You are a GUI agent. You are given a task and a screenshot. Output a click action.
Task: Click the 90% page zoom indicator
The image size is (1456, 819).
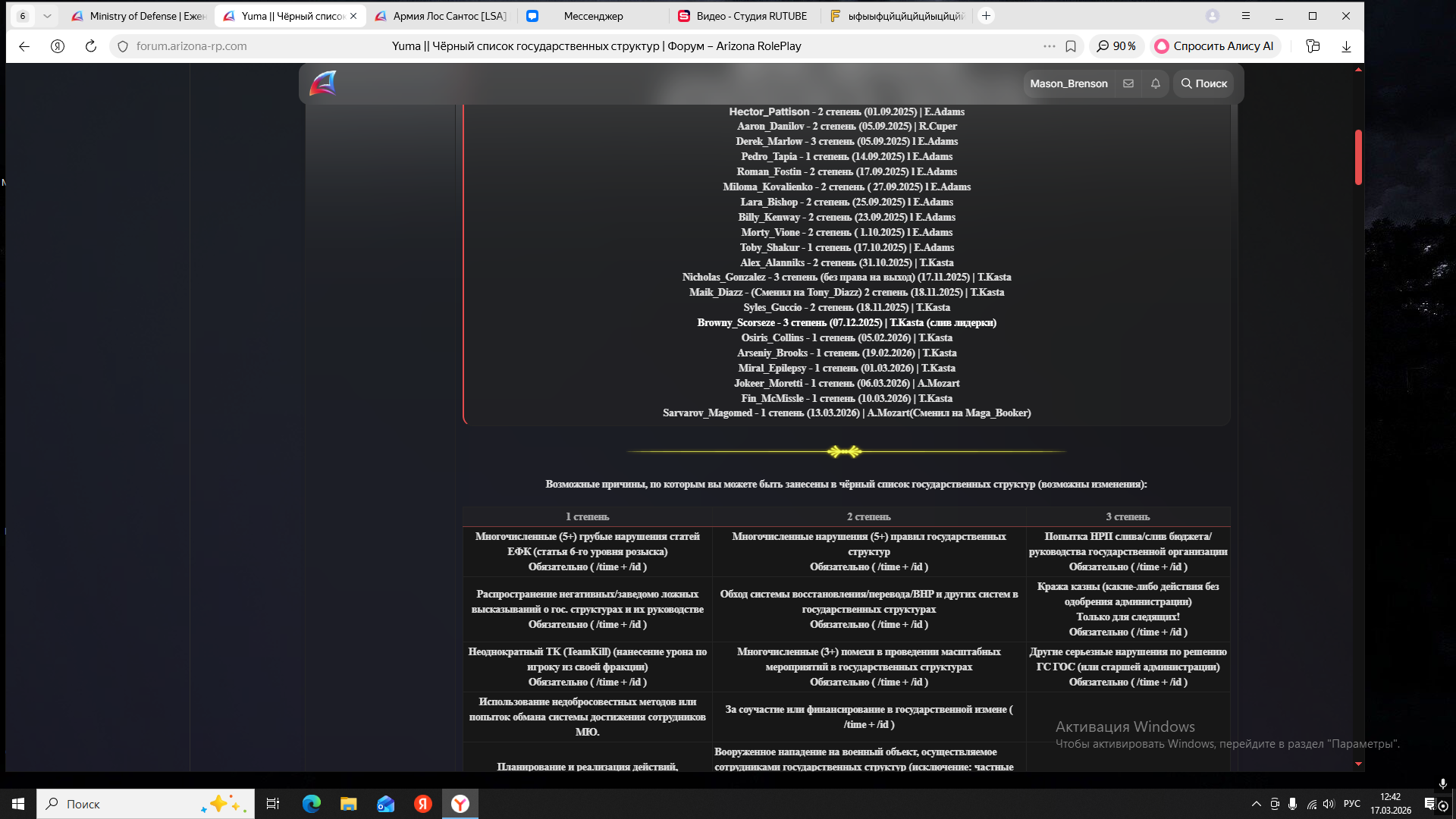click(1116, 46)
